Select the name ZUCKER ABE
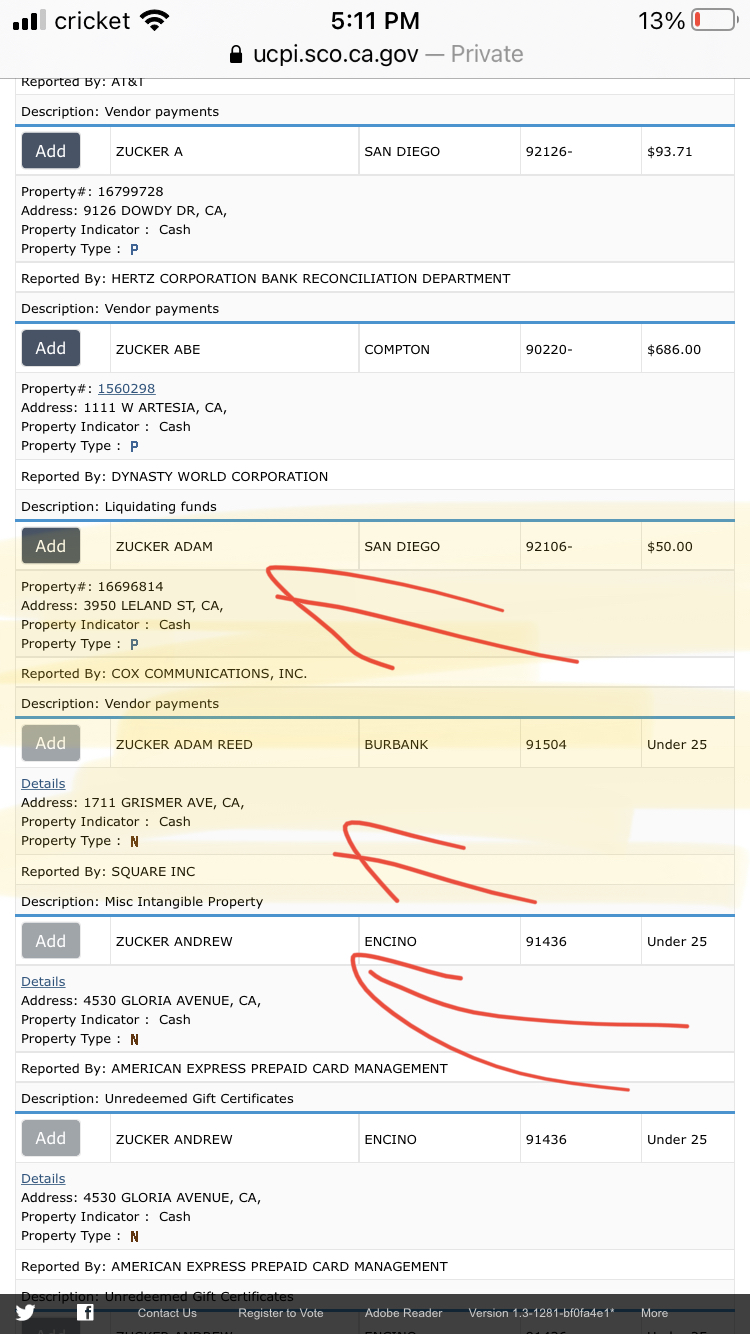This screenshot has height=1334, width=750. coord(158,349)
